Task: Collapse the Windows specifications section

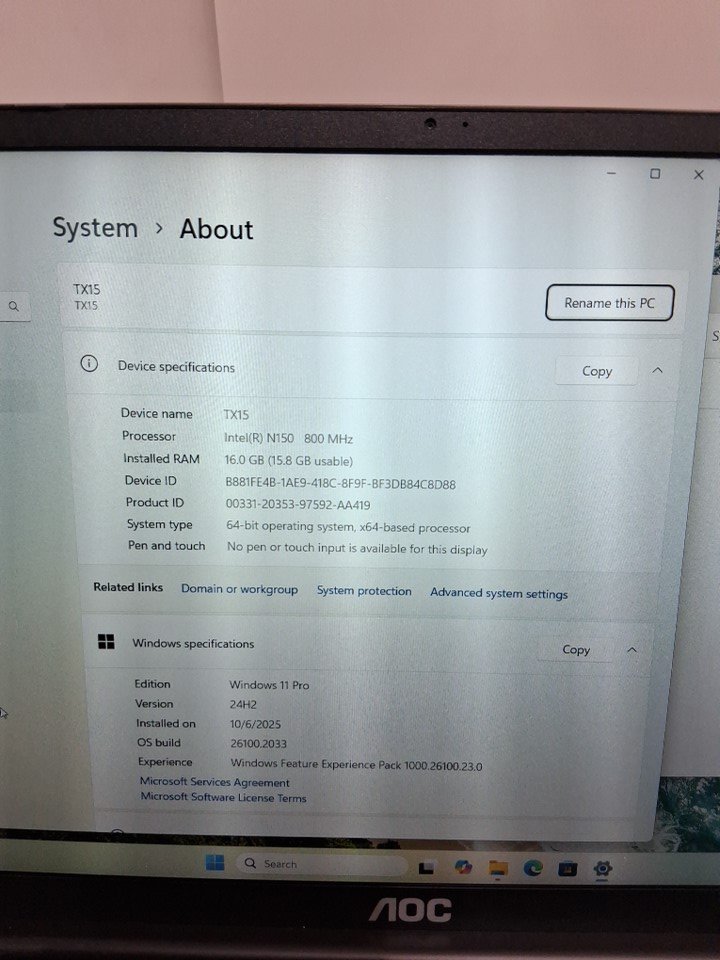Action: [631, 649]
